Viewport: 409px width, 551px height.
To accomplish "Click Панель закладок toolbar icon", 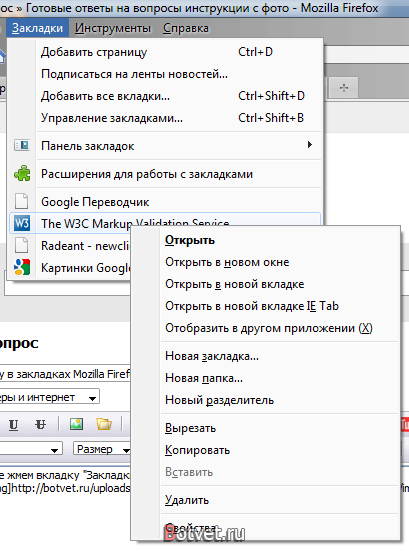I will pyautogui.click(x=22, y=145).
